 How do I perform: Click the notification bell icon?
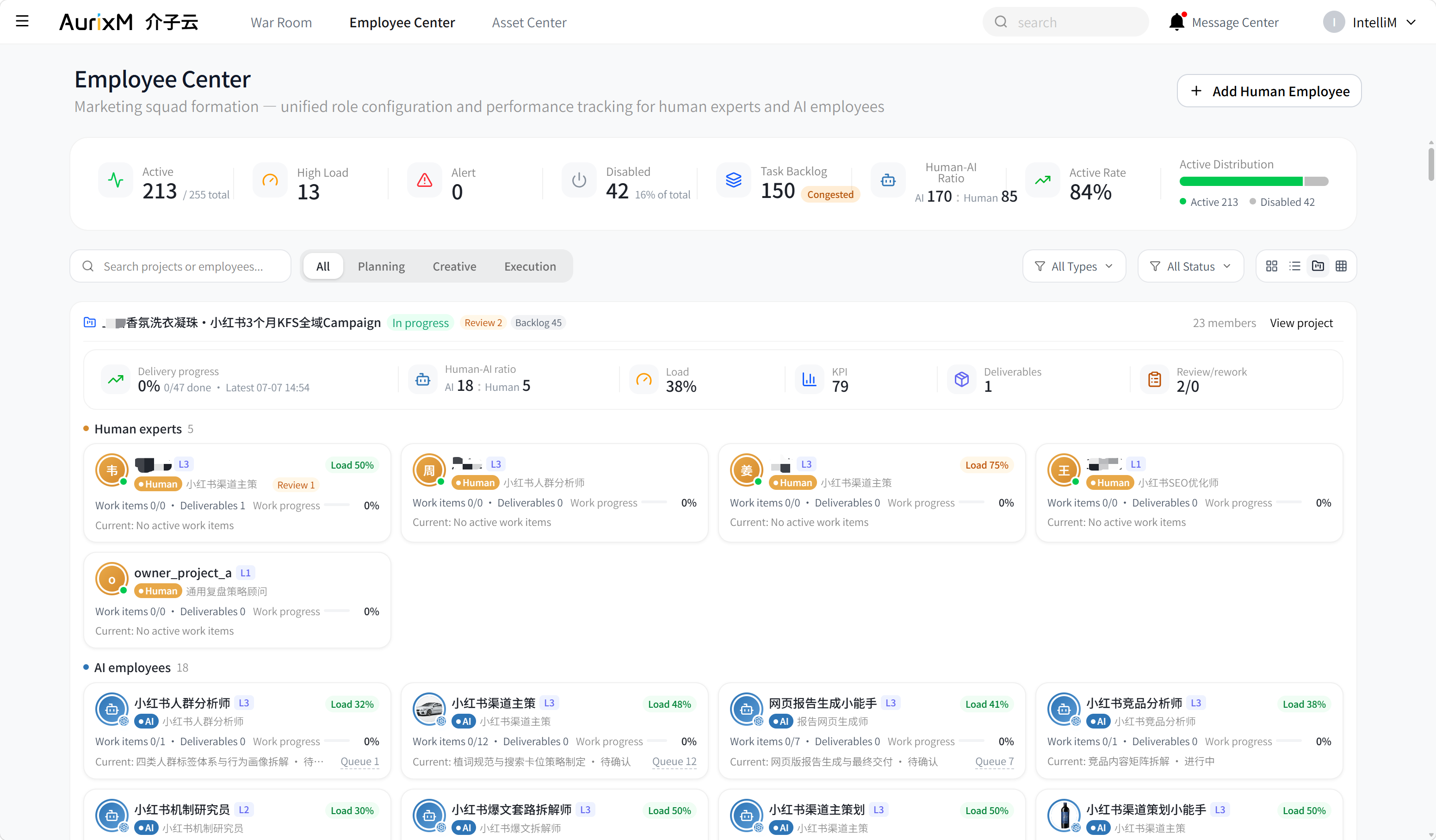tap(1176, 22)
